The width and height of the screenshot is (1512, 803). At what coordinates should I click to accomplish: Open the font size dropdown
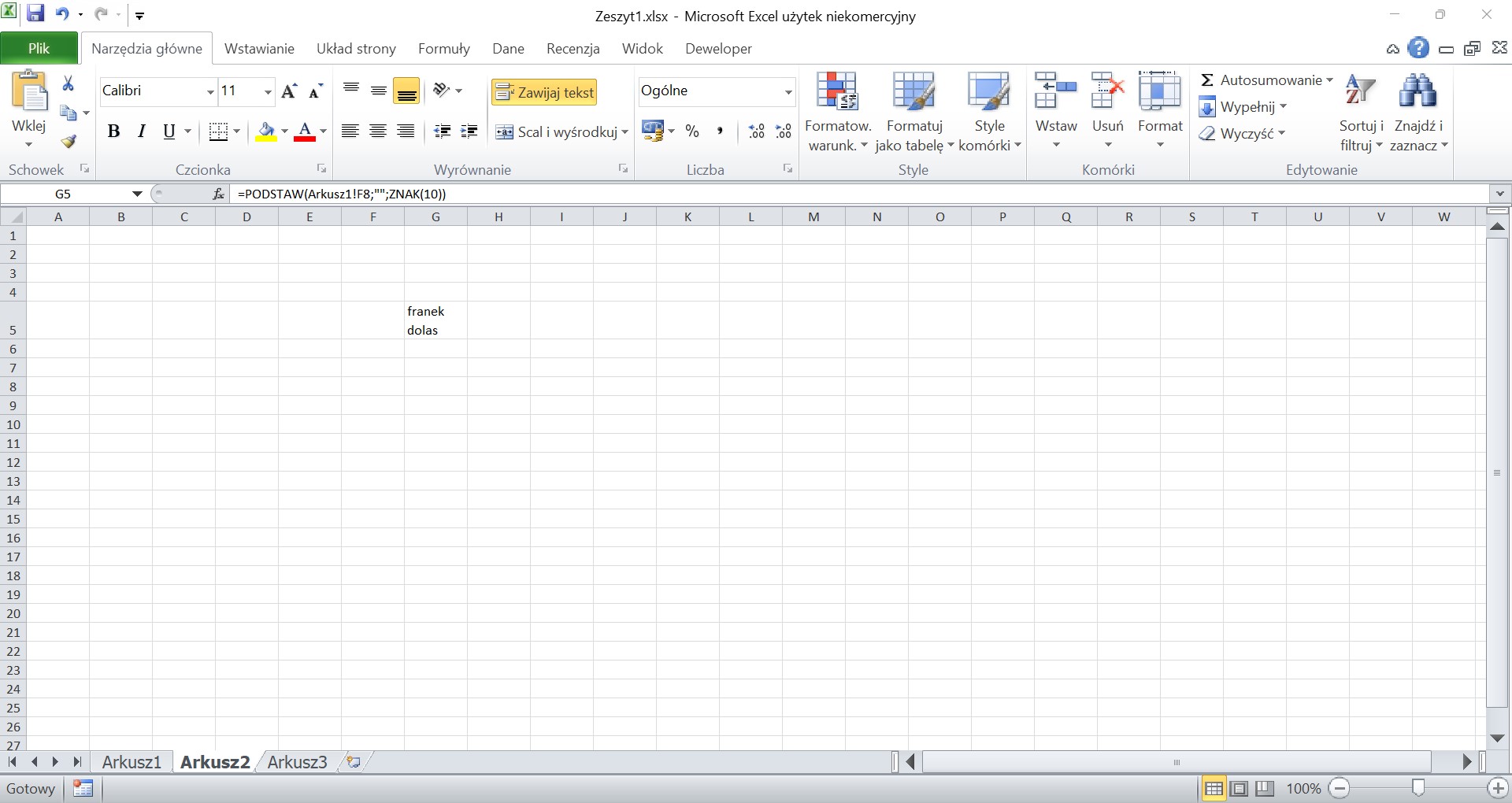[x=268, y=91]
